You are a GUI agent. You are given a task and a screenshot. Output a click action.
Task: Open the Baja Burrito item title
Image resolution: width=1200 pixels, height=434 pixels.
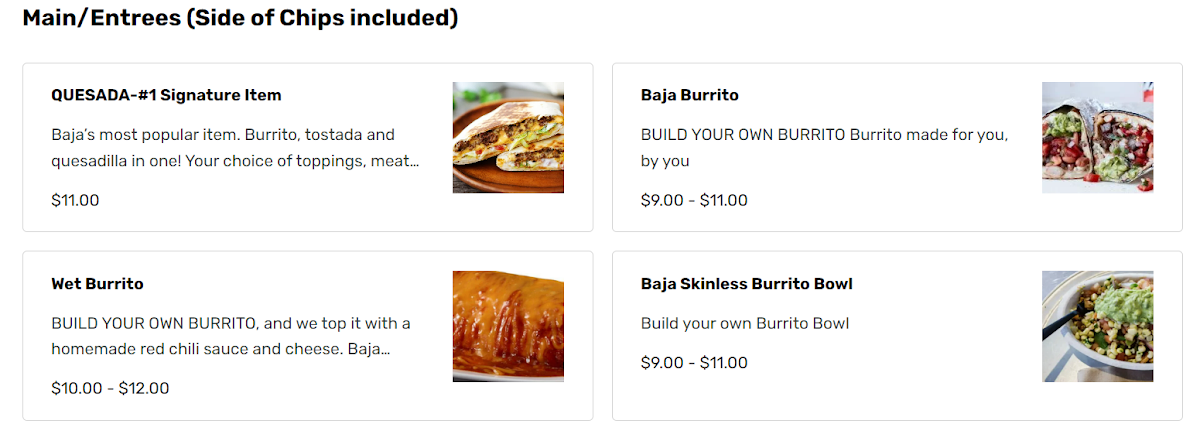tap(689, 95)
